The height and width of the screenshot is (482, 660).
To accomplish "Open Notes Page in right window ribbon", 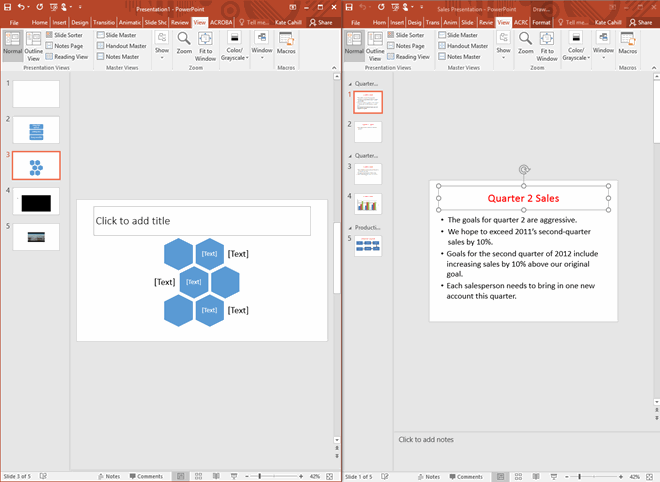I will point(406,45).
